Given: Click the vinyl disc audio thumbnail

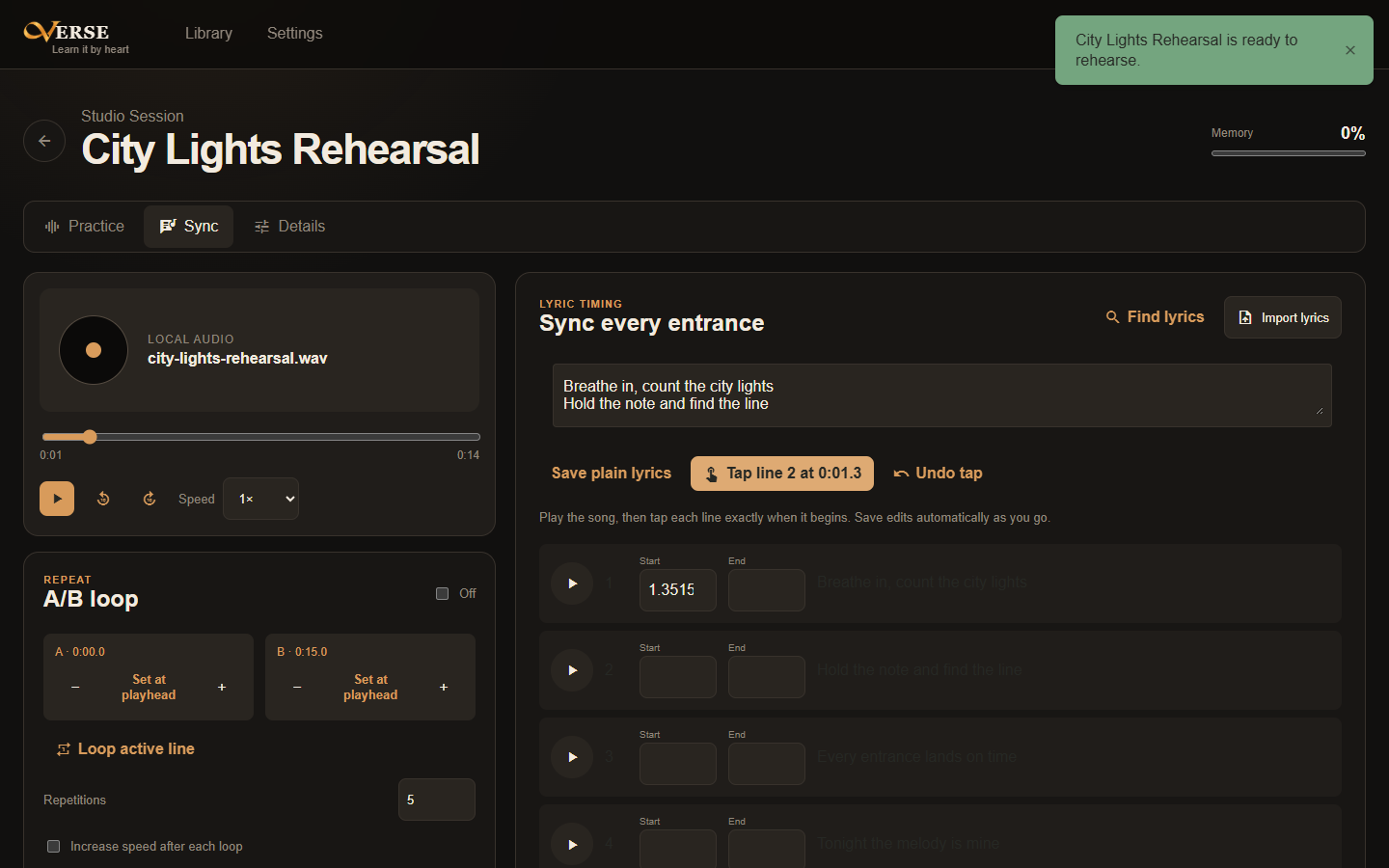Looking at the screenshot, I should coord(94,350).
